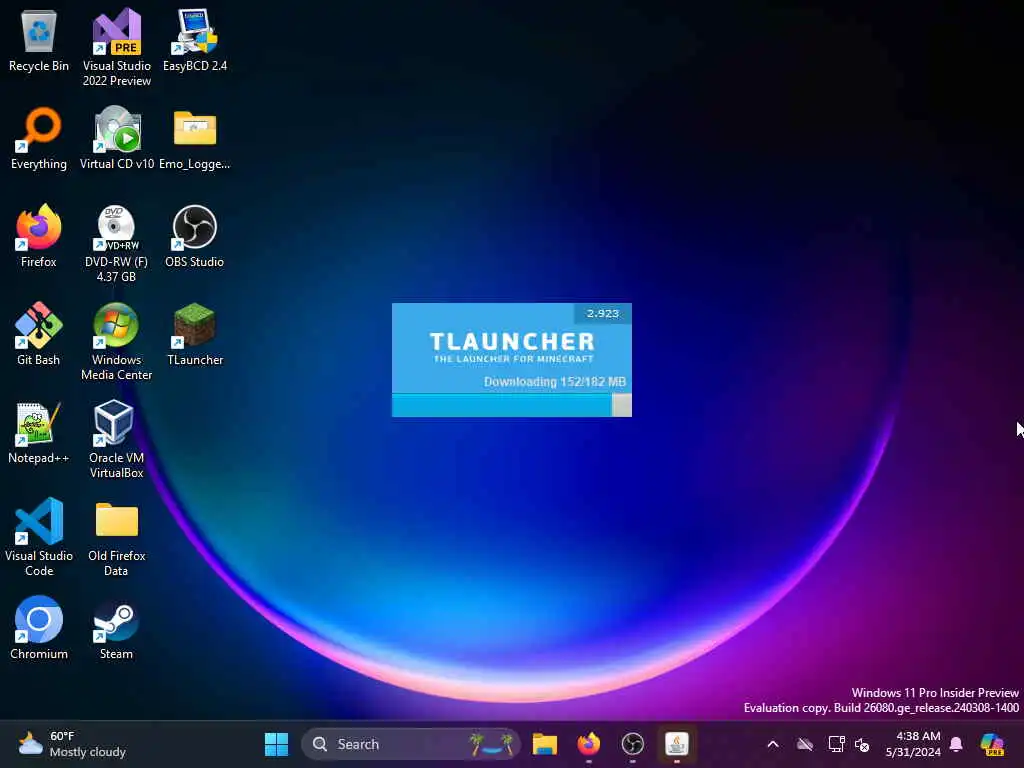Viewport: 1024px width, 768px height.
Task: Open the Steam desktop shortcut
Action: pos(116,631)
